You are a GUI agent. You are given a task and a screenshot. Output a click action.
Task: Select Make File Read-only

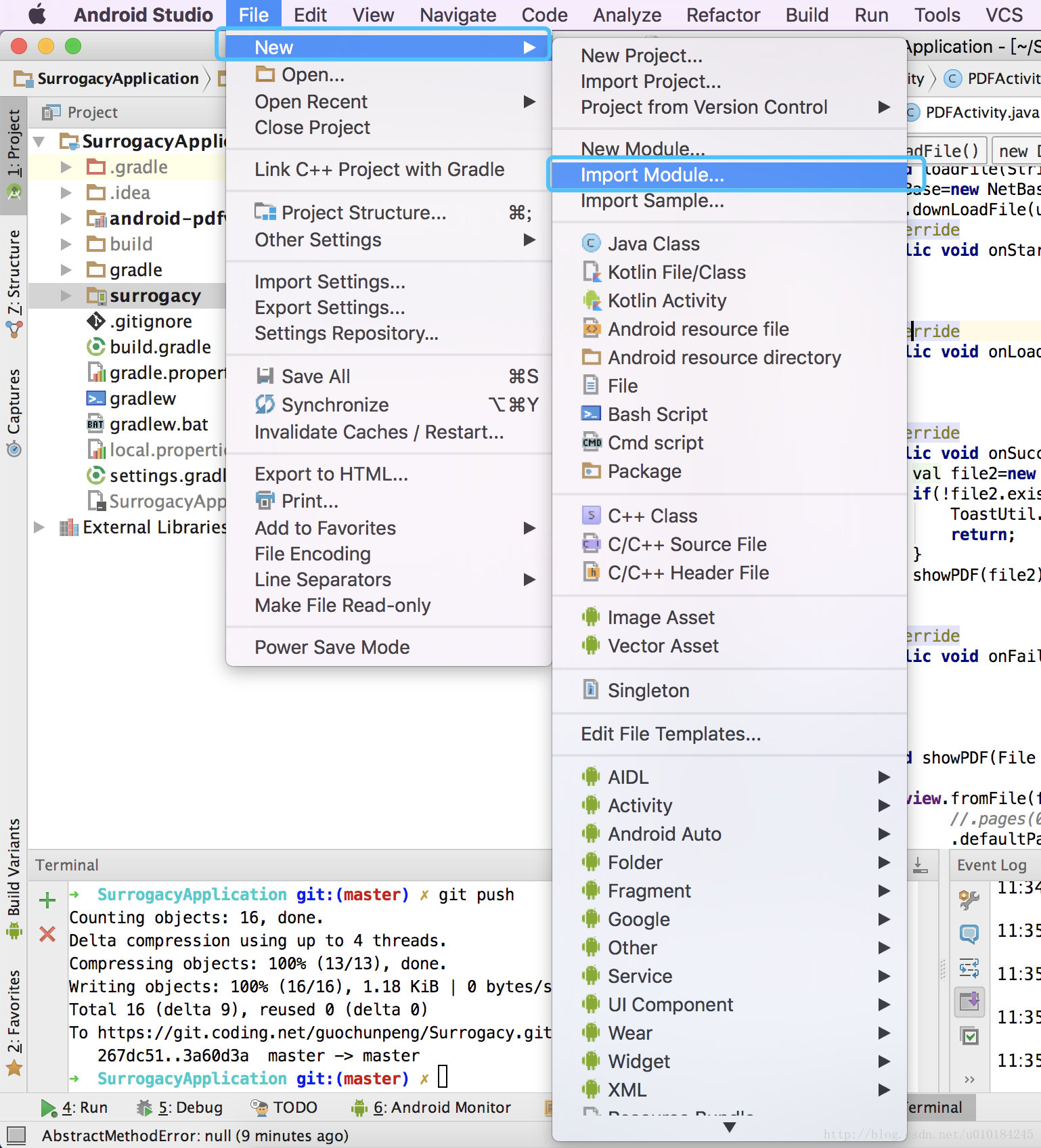coord(389,605)
